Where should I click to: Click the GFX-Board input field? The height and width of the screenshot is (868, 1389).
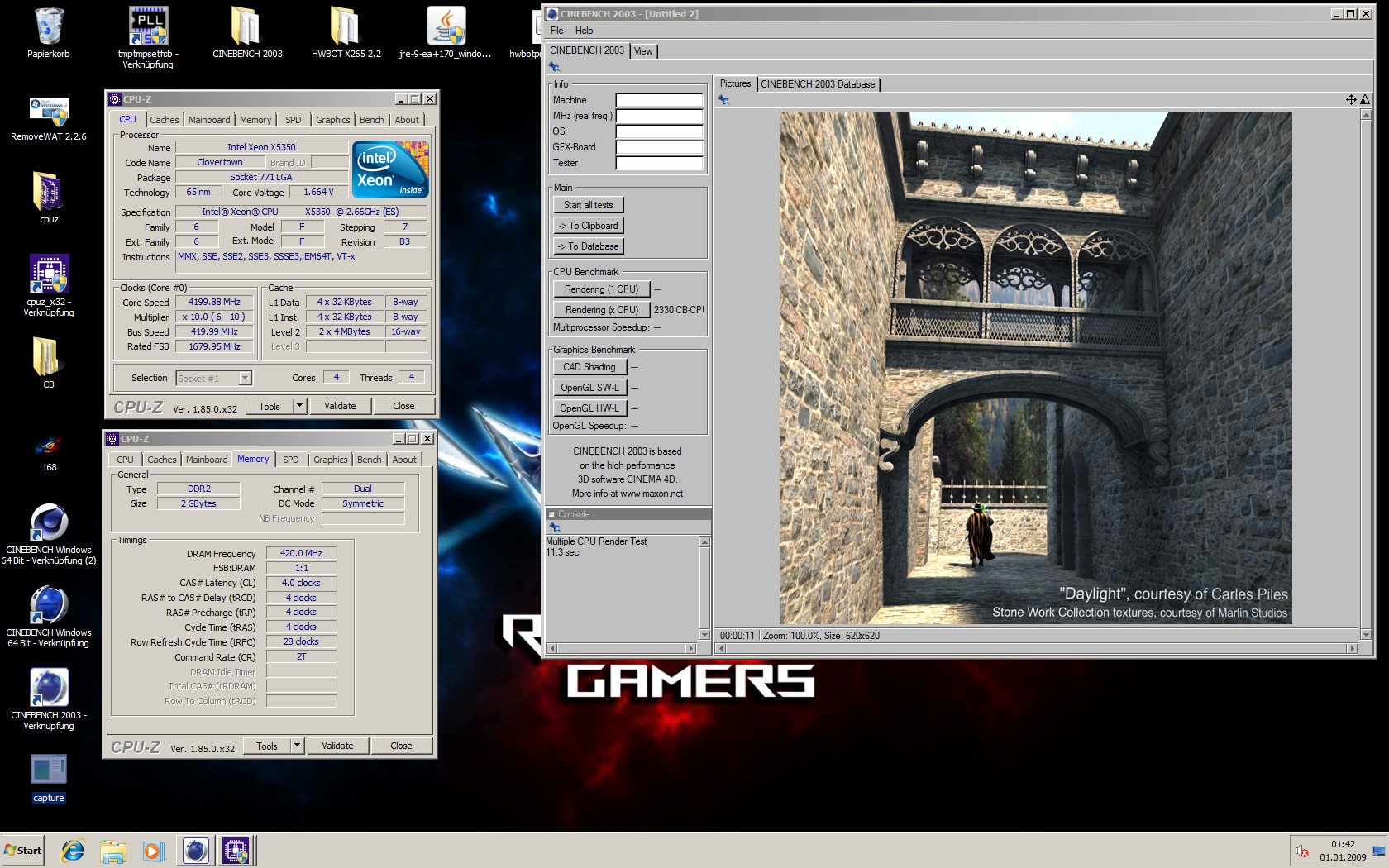[x=659, y=147]
